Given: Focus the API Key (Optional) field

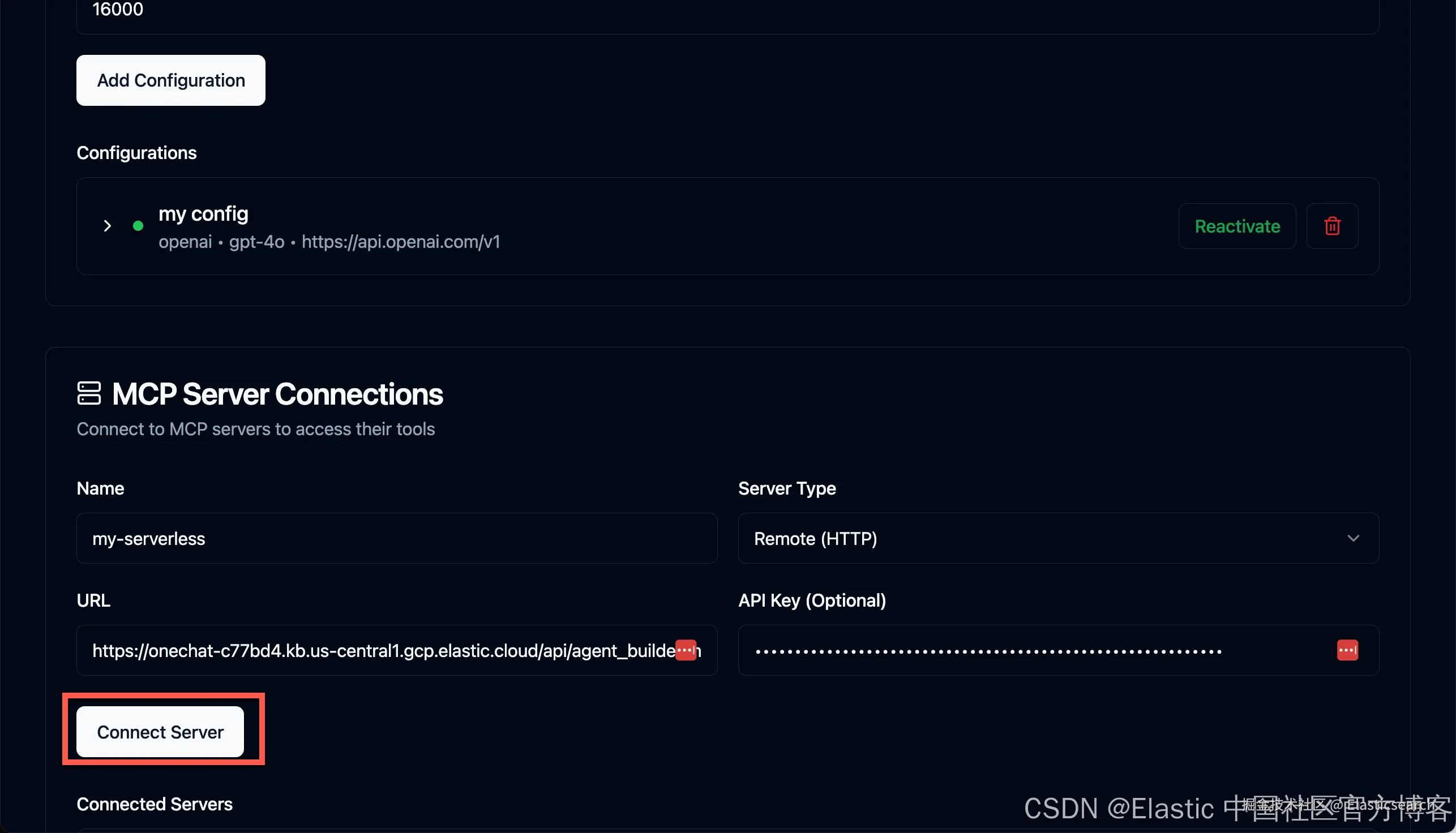Looking at the screenshot, I should point(1030,650).
